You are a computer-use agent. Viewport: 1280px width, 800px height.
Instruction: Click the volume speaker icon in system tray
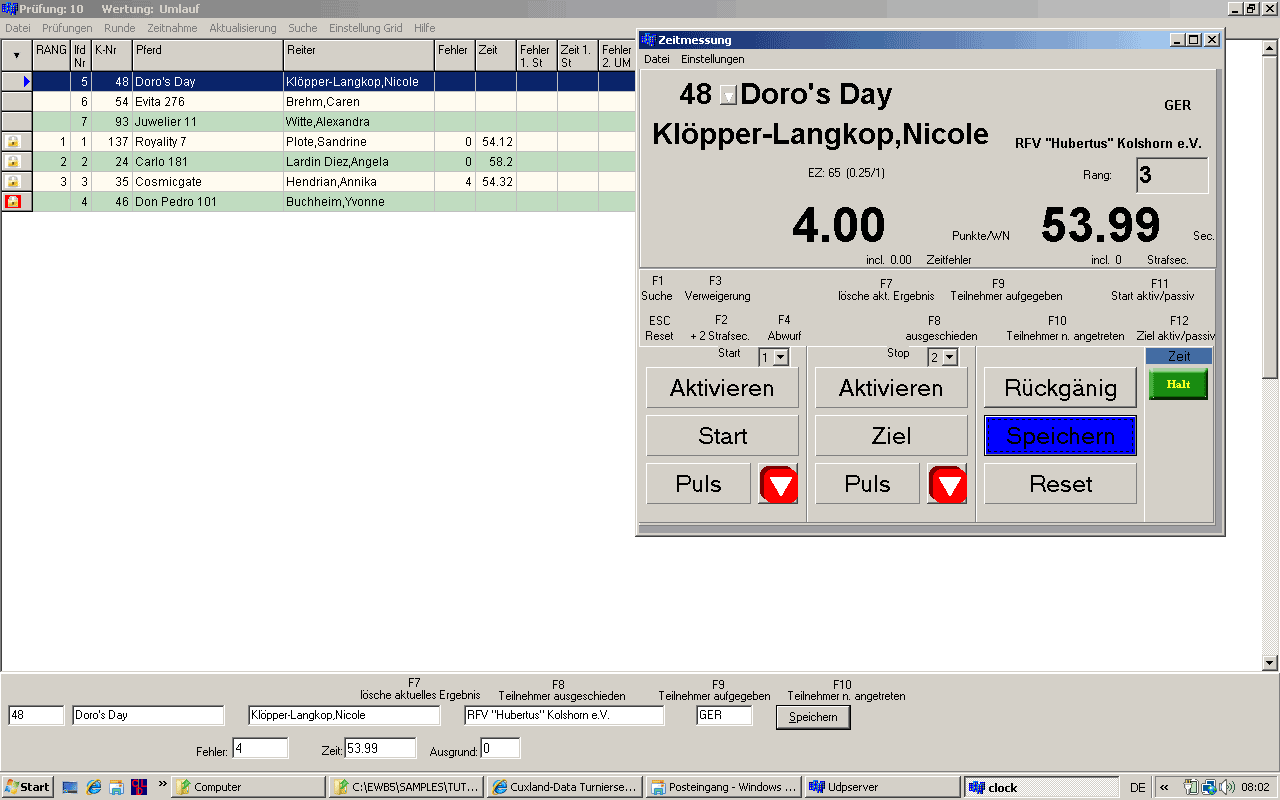[1227, 787]
